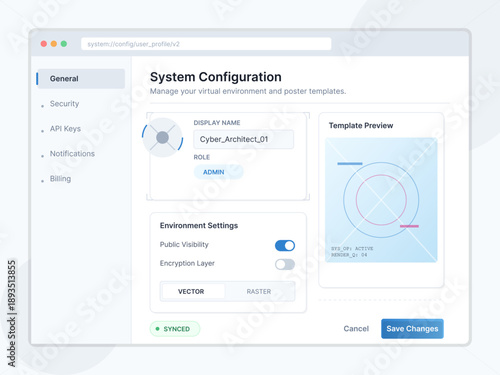Click the Display Name input field
The image size is (500, 375).
243,139
